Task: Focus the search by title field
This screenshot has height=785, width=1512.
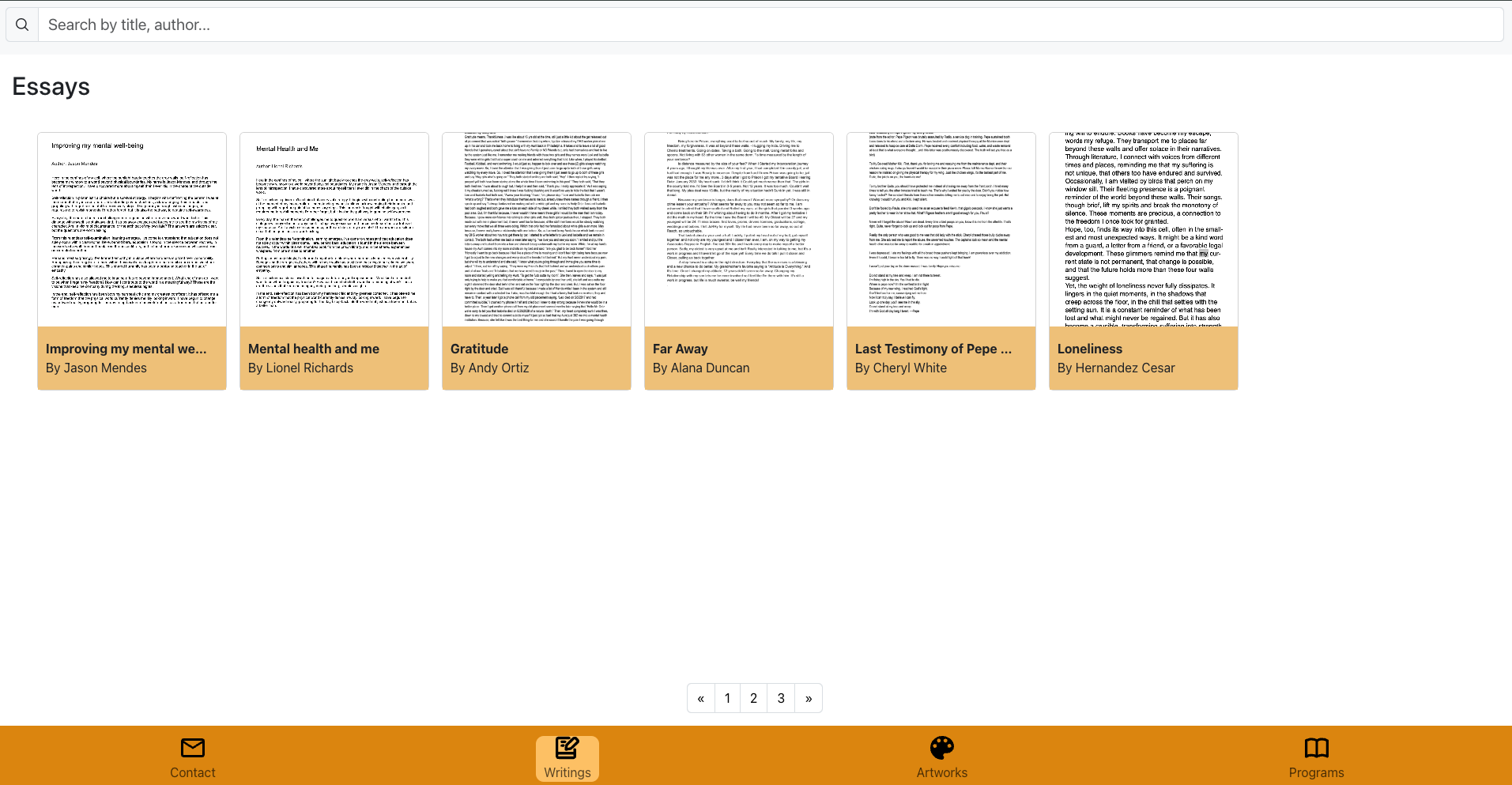Action: [x=771, y=25]
